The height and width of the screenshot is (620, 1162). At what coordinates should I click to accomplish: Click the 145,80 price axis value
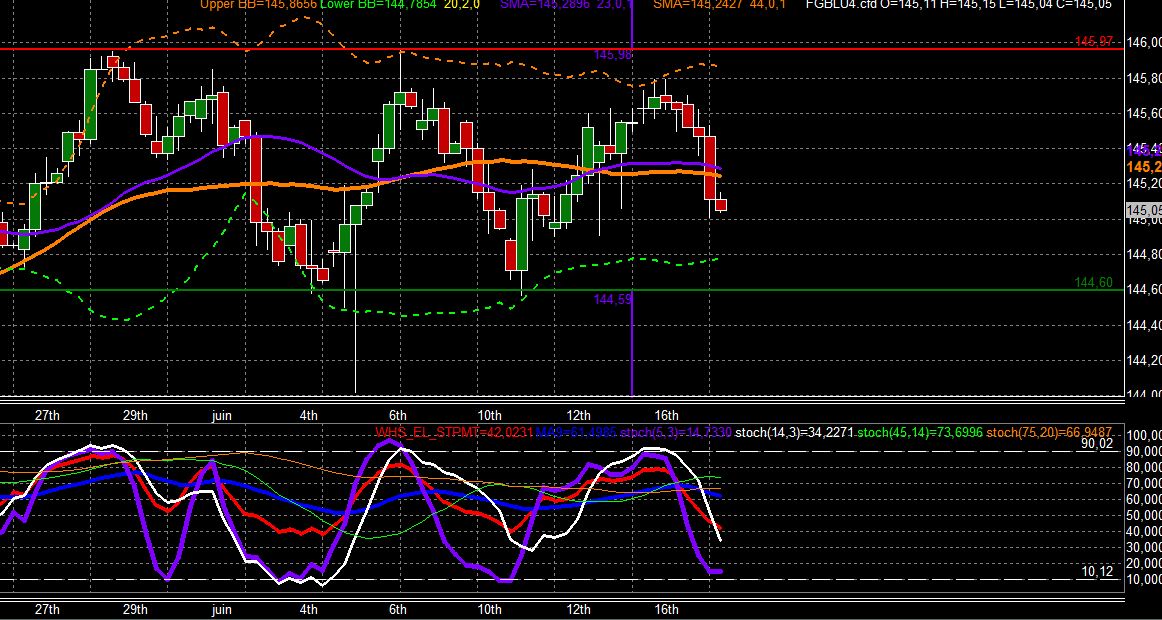click(x=1143, y=79)
